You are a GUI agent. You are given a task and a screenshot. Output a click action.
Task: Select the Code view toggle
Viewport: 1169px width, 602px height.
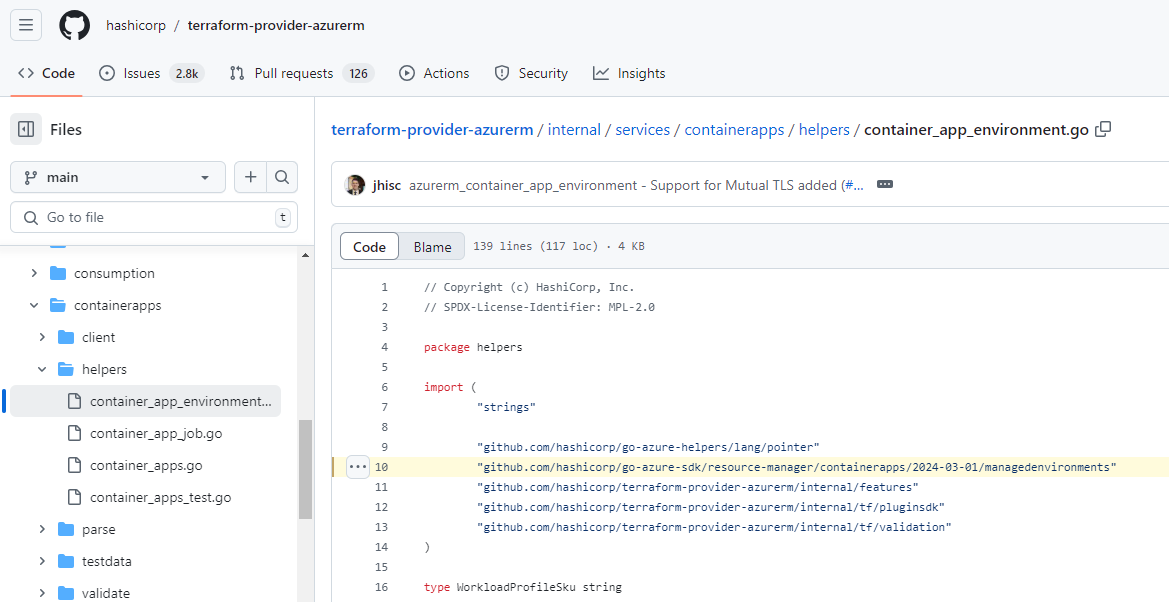click(x=369, y=247)
